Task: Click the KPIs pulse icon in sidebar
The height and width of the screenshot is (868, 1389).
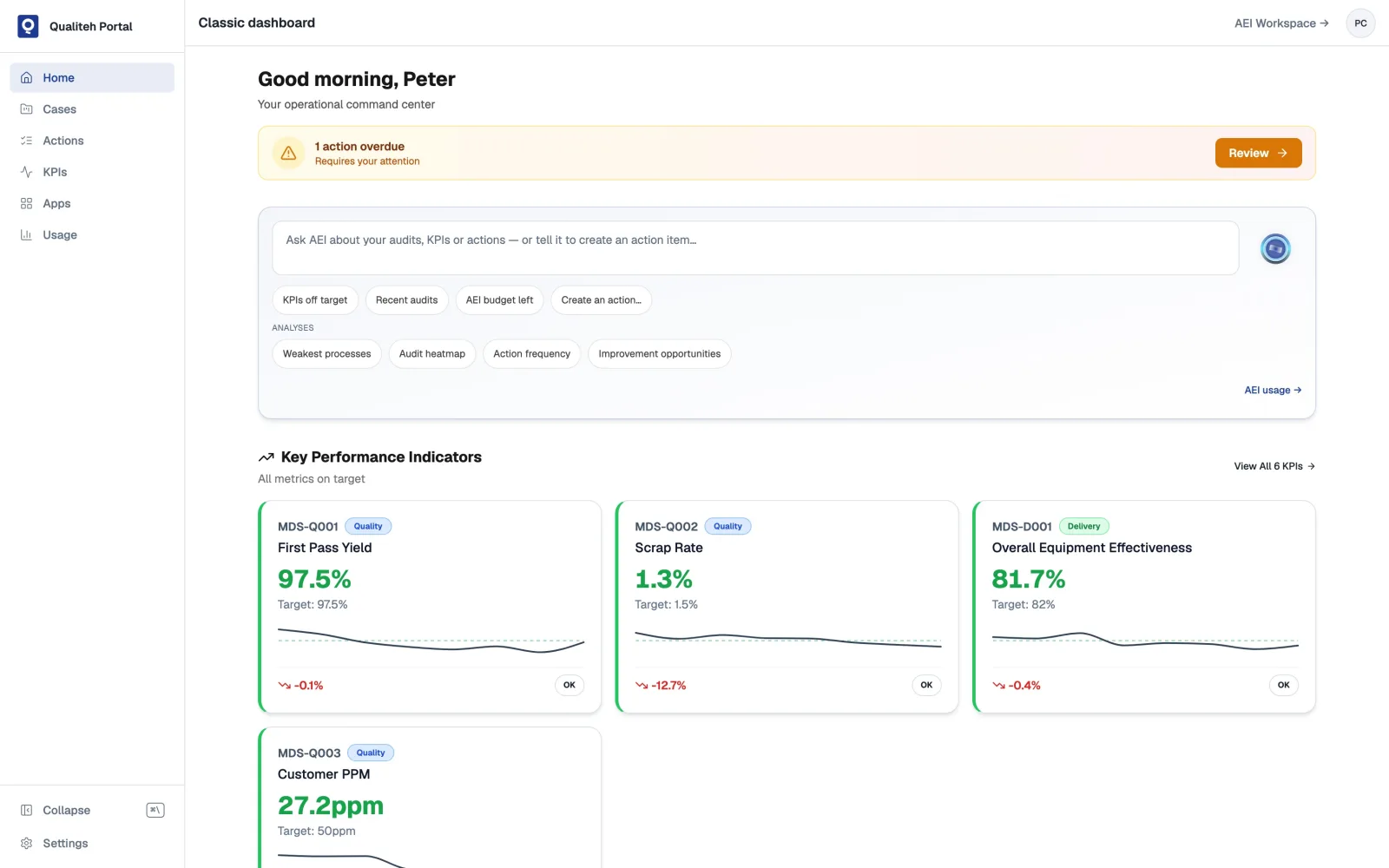Action: (x=26, y=172)
